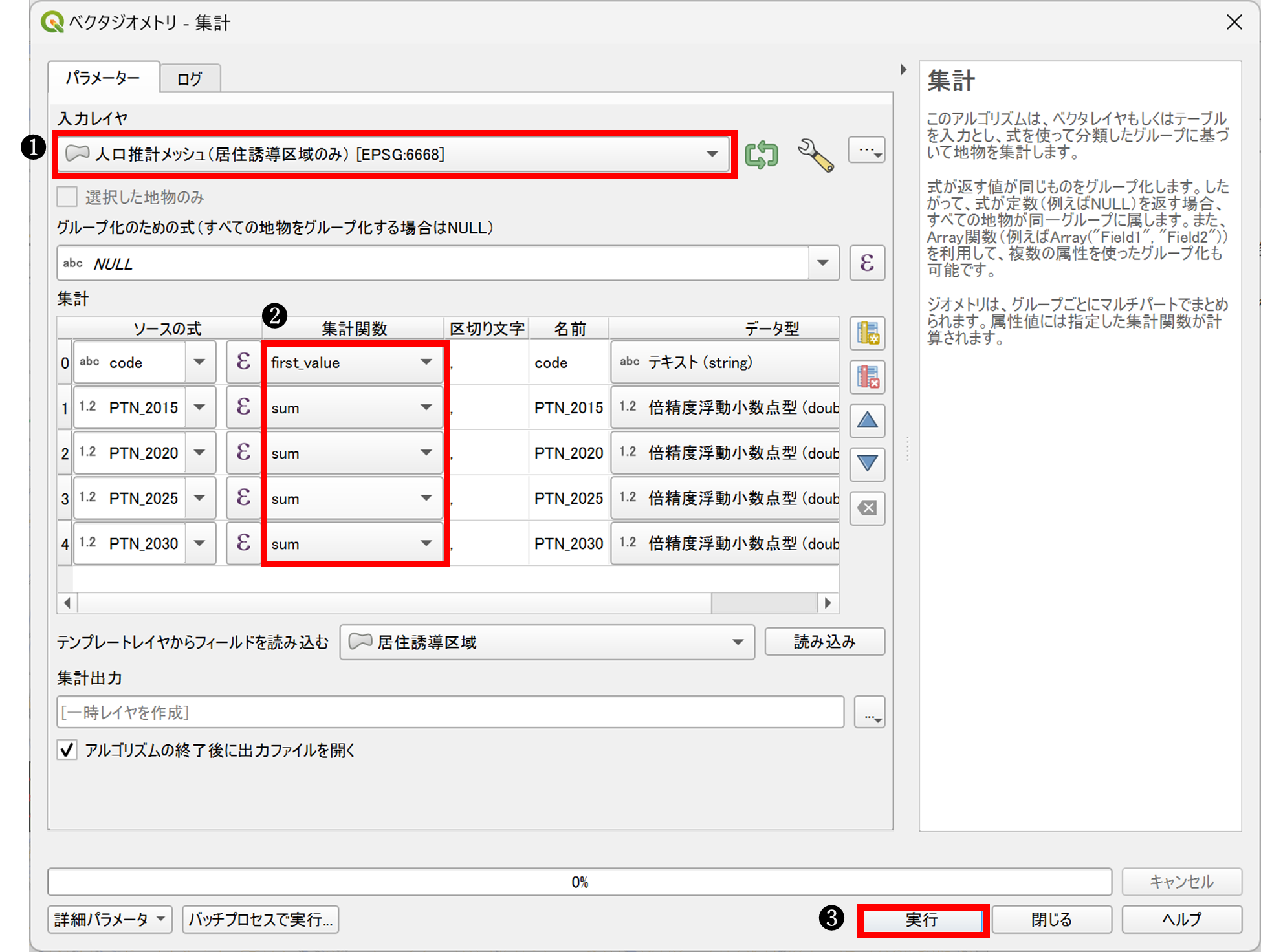Open advanced options wrench icon
Viewport: 1261px width, 952px height.
815,155
